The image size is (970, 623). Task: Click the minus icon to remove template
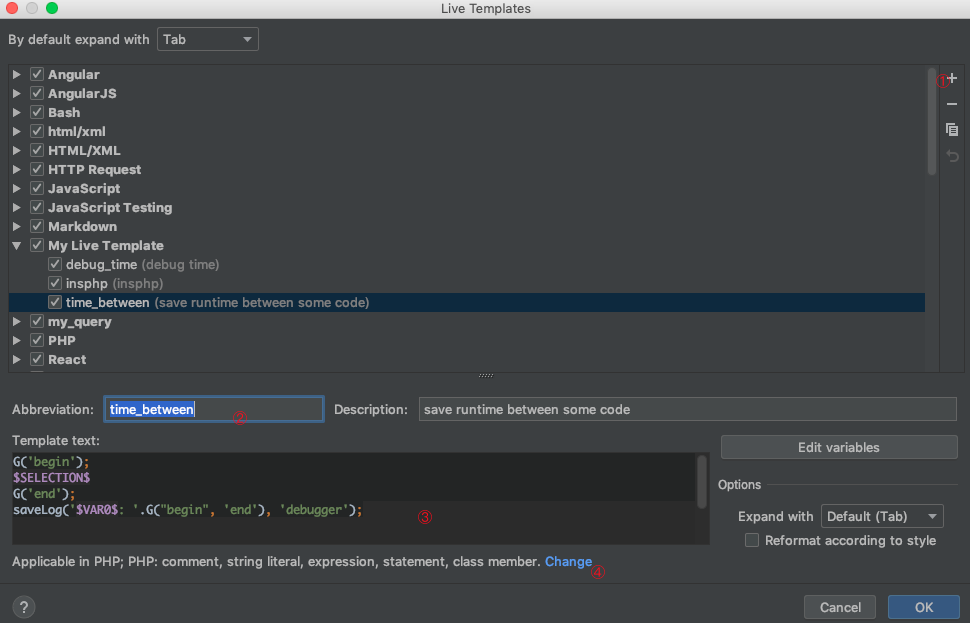(x=952, y=105)
